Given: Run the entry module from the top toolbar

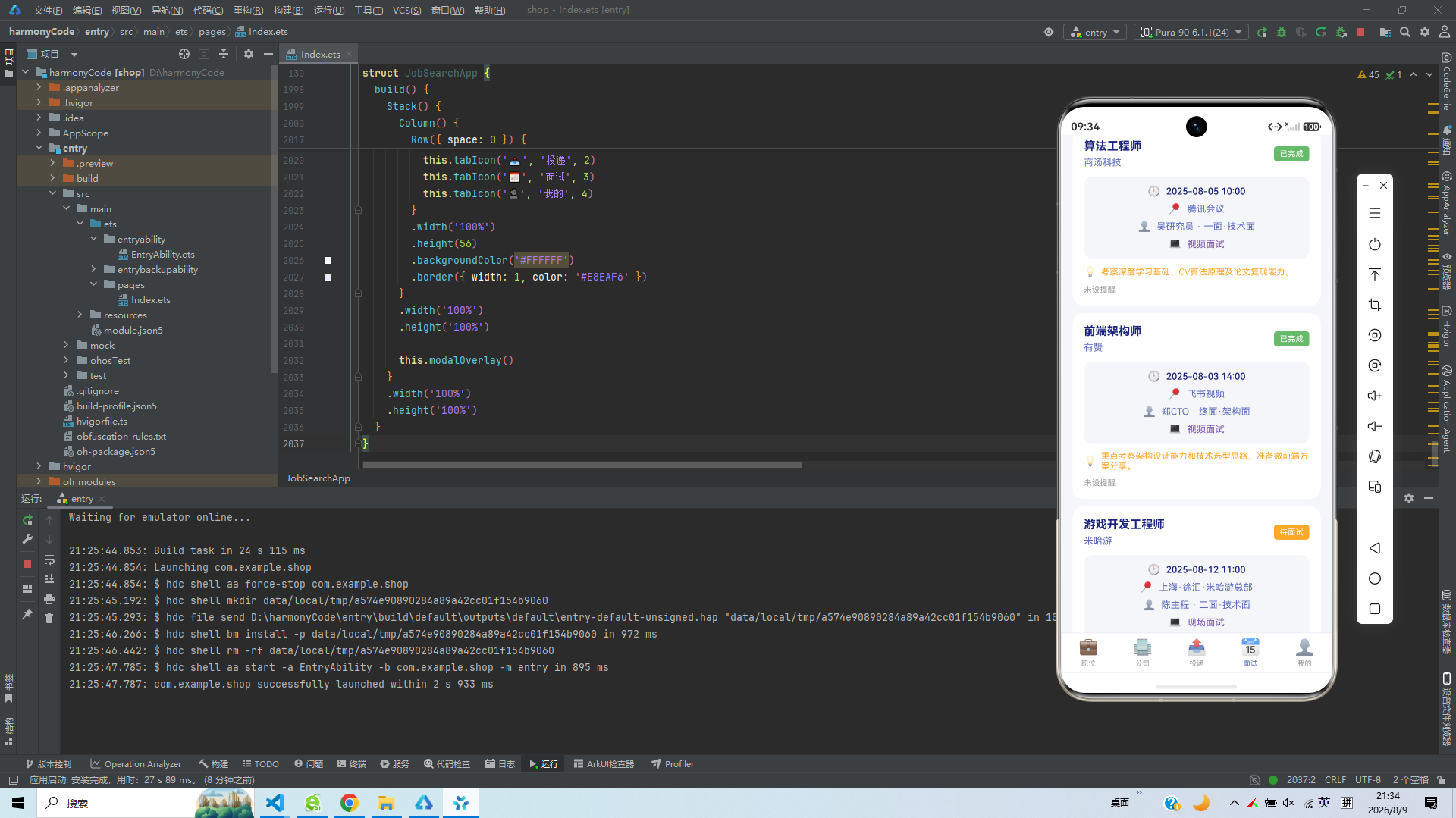Looking at the screenshot, I should [1262, 33].
